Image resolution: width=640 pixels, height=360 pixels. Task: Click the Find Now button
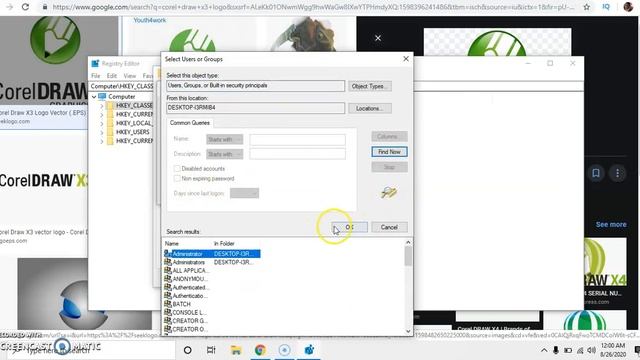[x=389, y=152]
